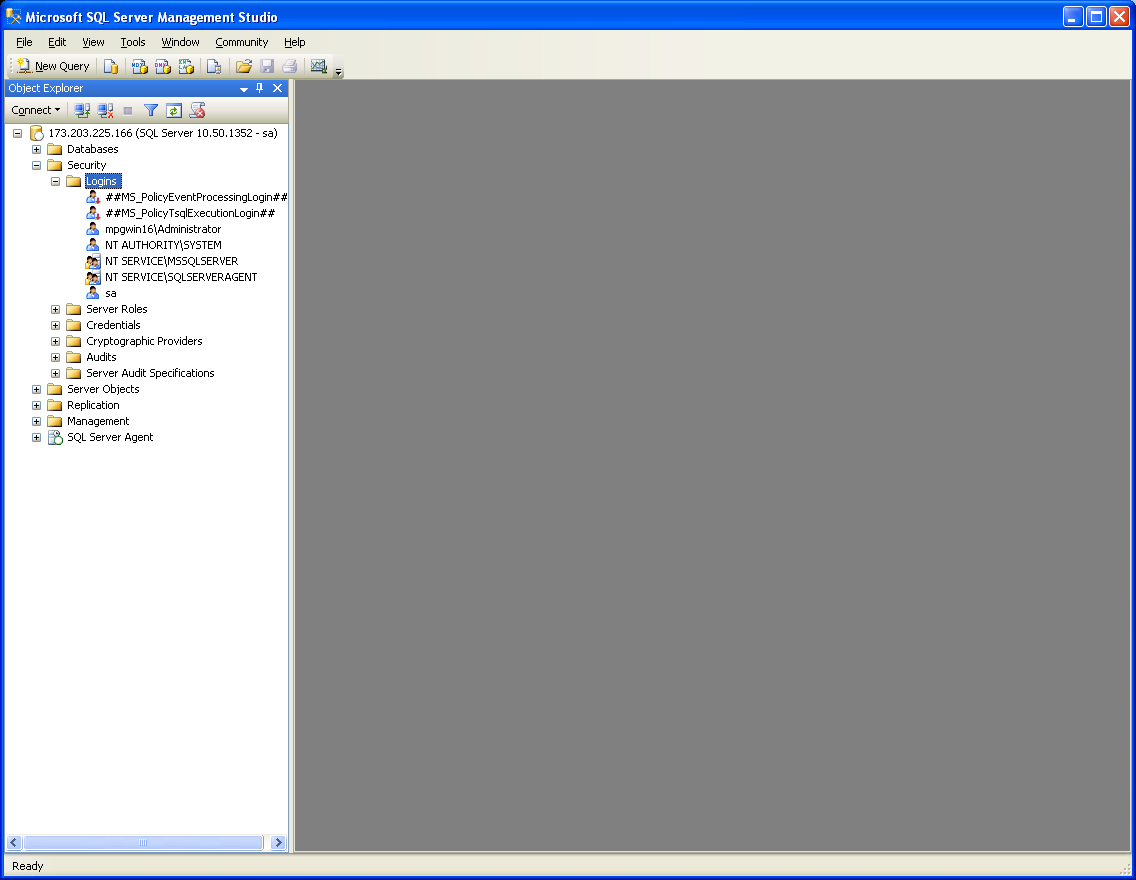Click the SQL Server Agent icon
This screenshot has height=880, width=1136.
(x=55, y=437)
